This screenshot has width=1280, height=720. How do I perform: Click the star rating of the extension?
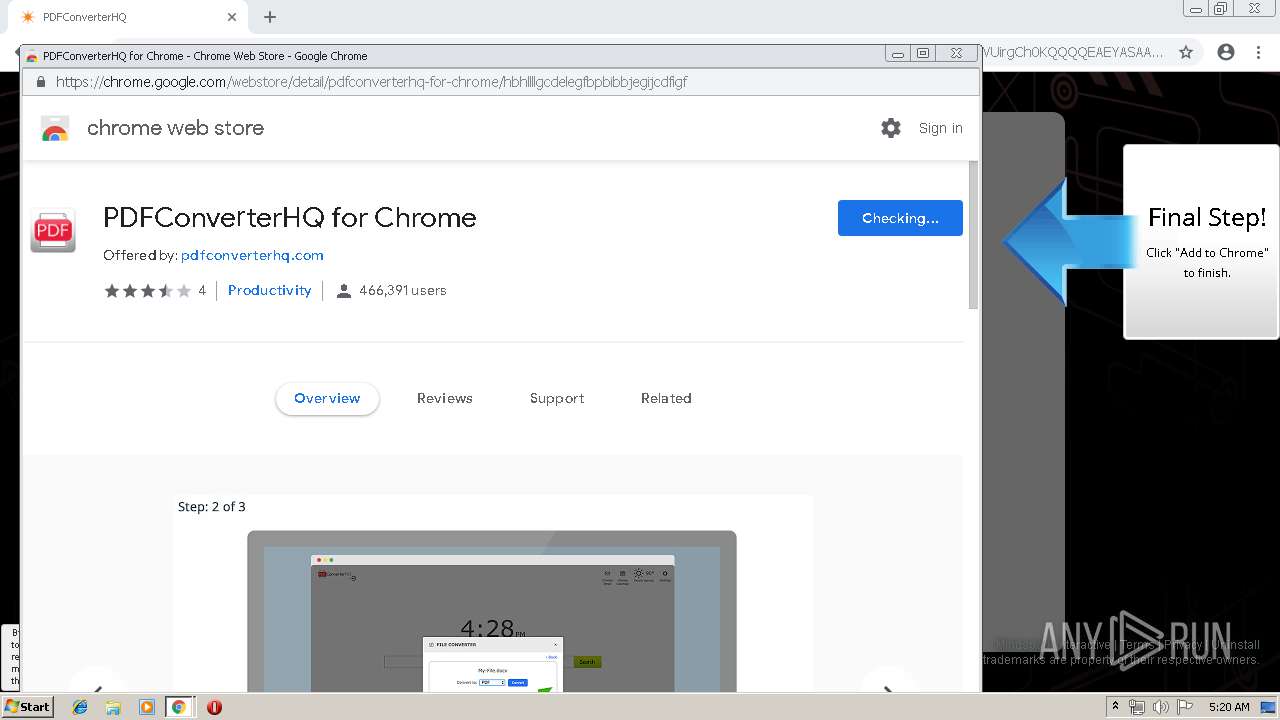tap(148, 291)
